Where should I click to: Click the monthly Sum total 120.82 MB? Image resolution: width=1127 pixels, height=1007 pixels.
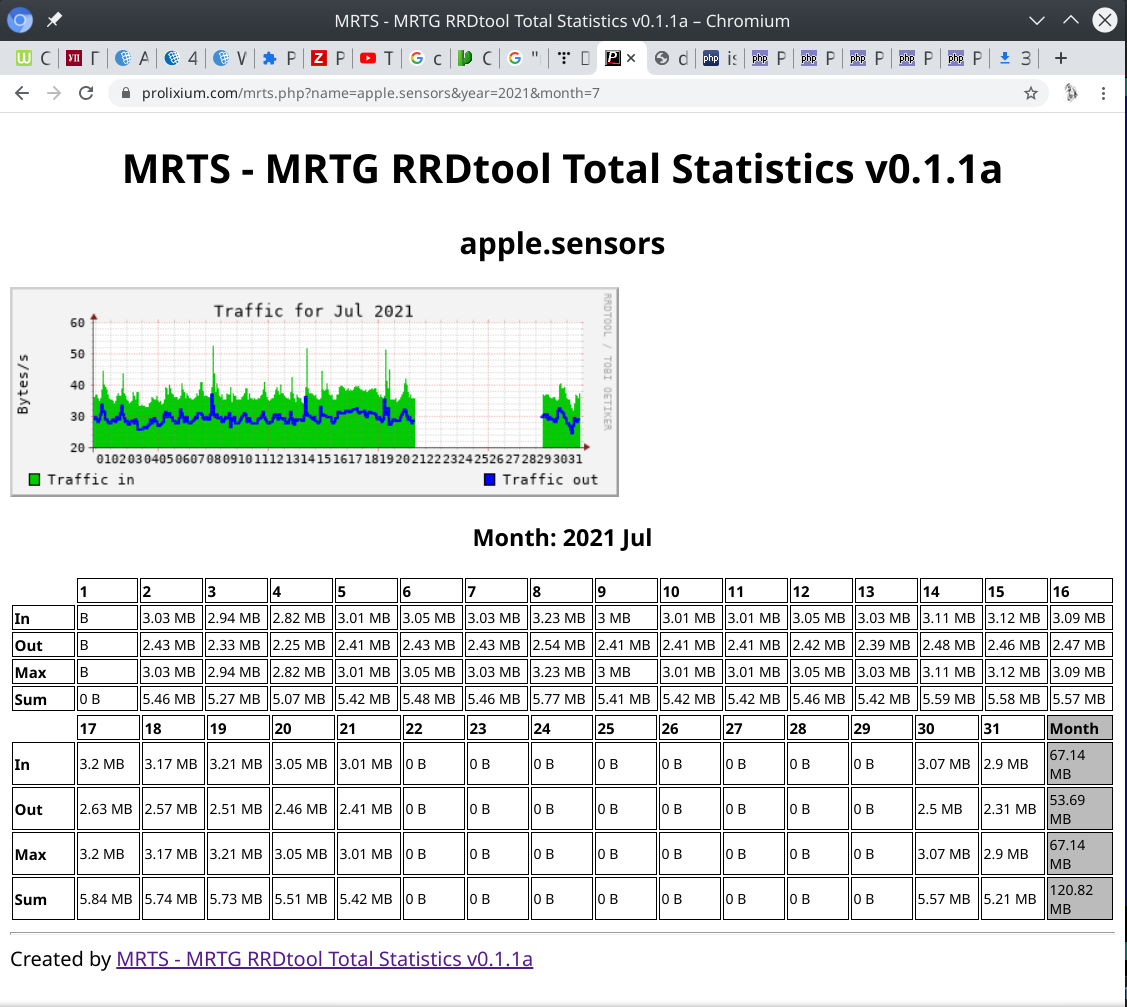pos(1080,899)
